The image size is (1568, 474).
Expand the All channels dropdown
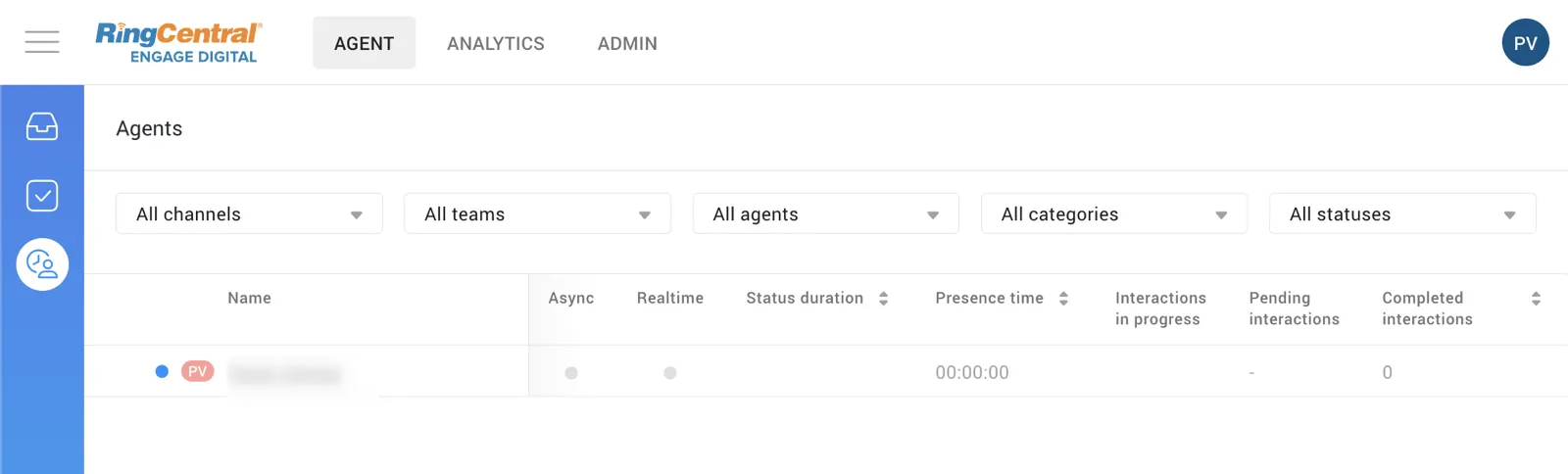(249, 213)
